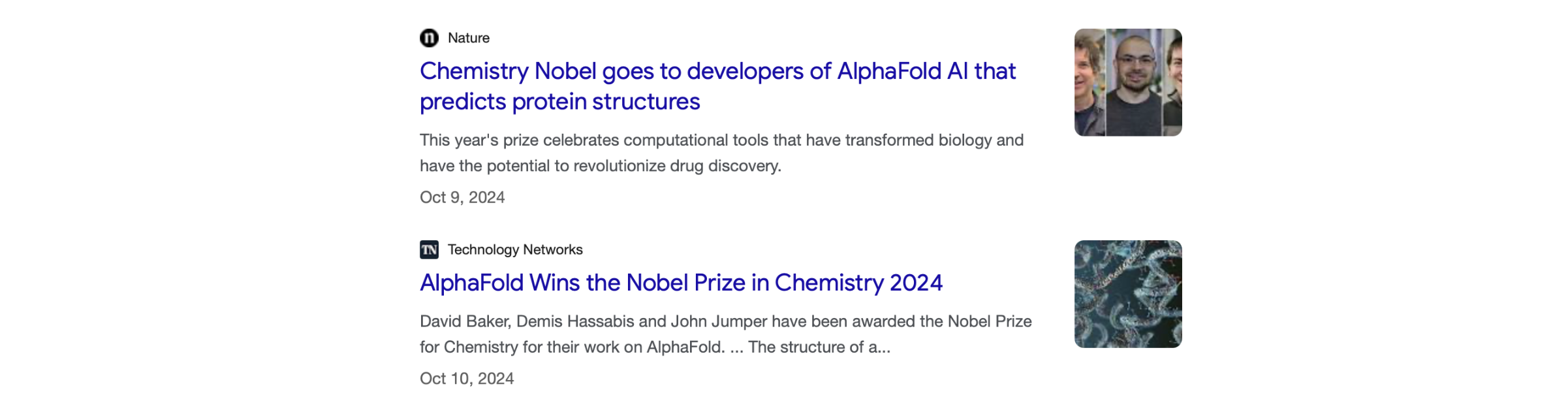Click 'revolutionize drug discovery' snippet line
This screenshot has height=397, width=1568.
tap(601, 166)
